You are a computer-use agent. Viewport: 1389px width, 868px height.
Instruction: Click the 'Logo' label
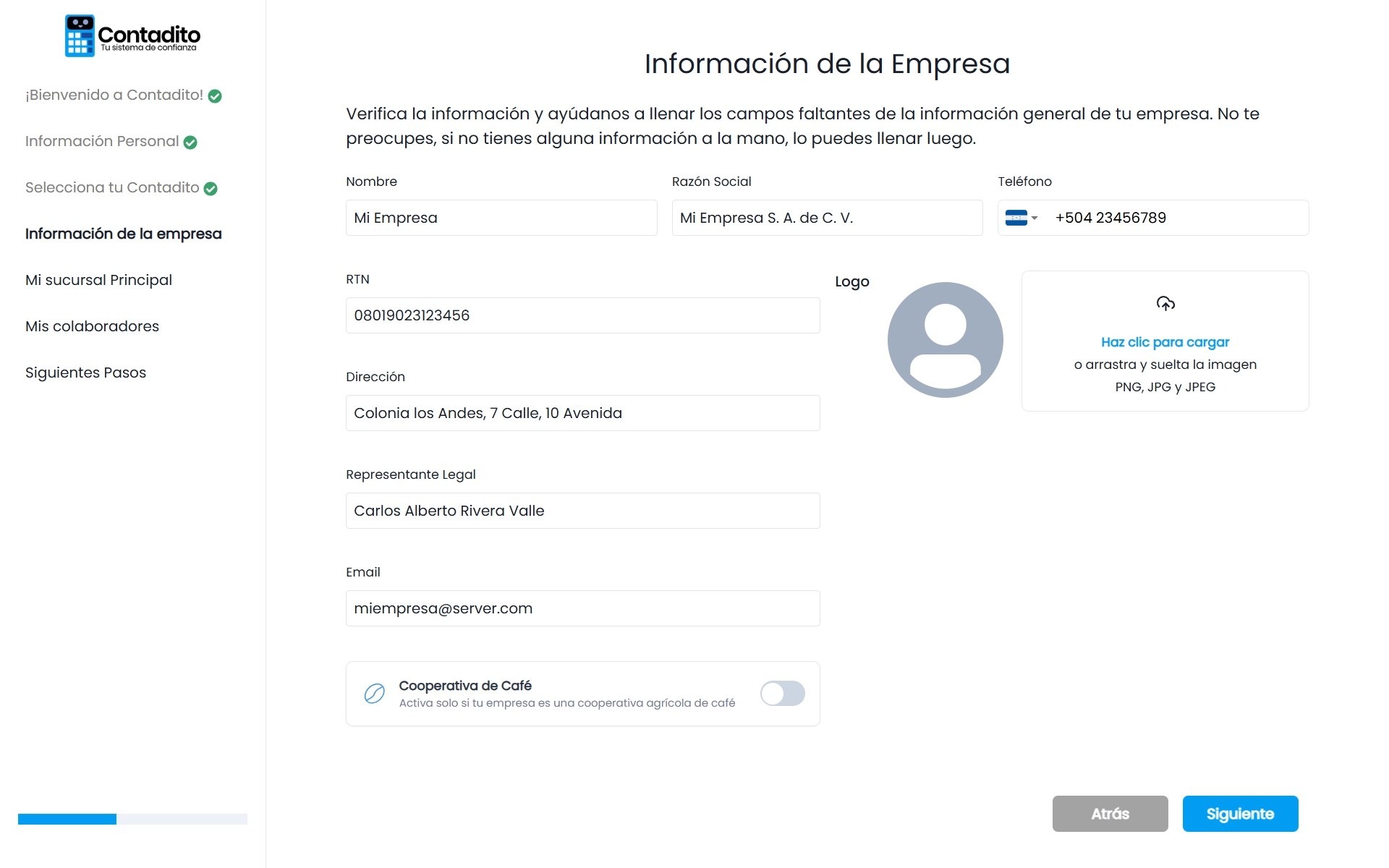coord(852,281)
